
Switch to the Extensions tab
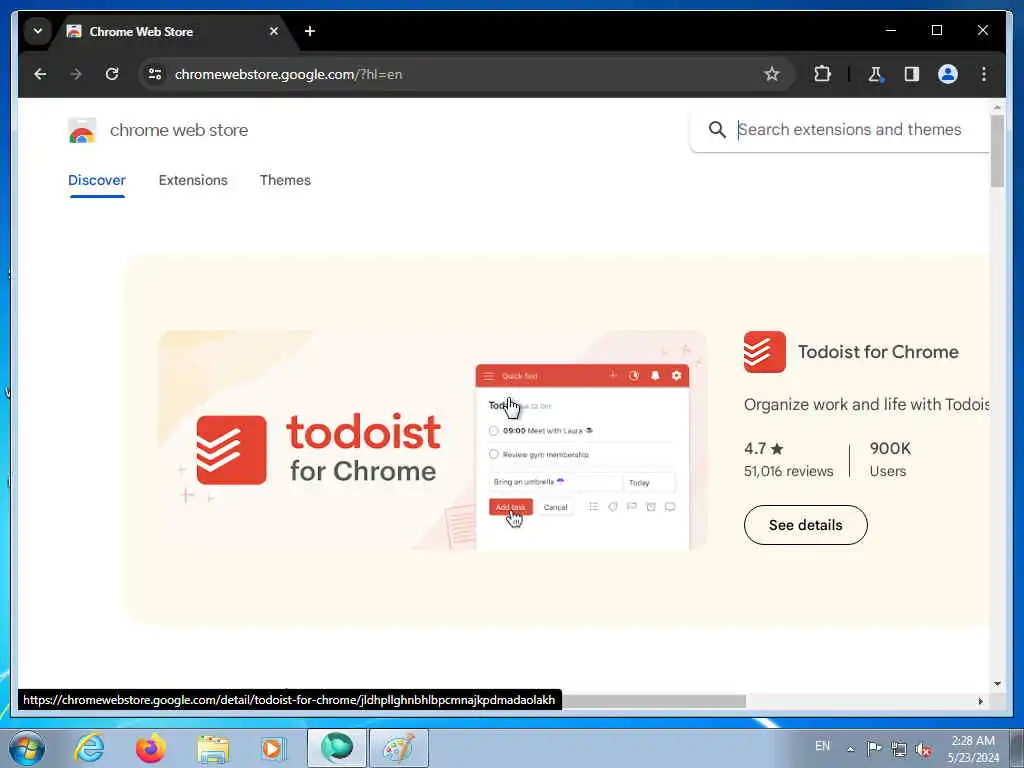(x=193, y=180)
